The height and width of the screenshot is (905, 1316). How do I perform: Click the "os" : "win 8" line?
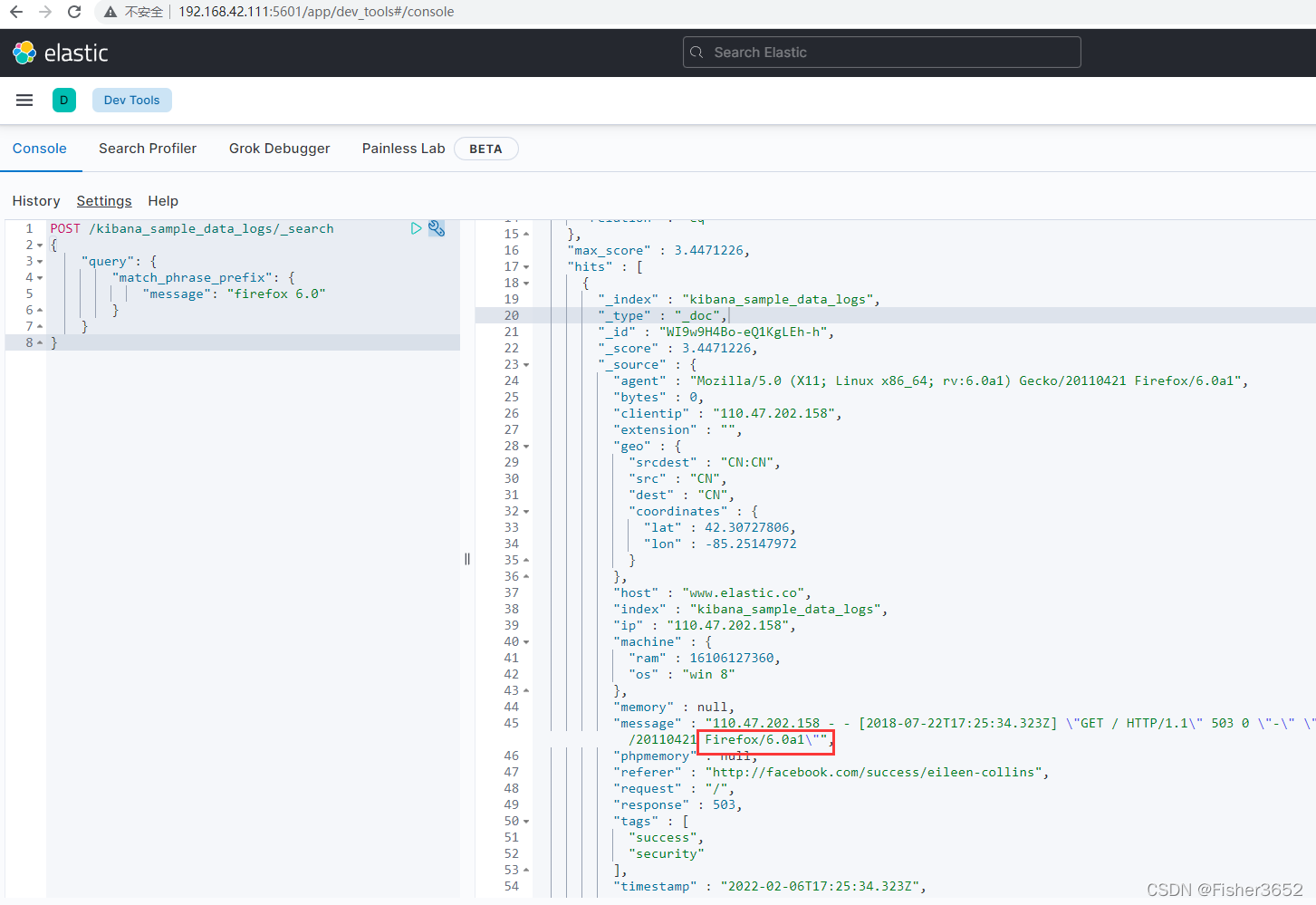[x=682, y=675]
